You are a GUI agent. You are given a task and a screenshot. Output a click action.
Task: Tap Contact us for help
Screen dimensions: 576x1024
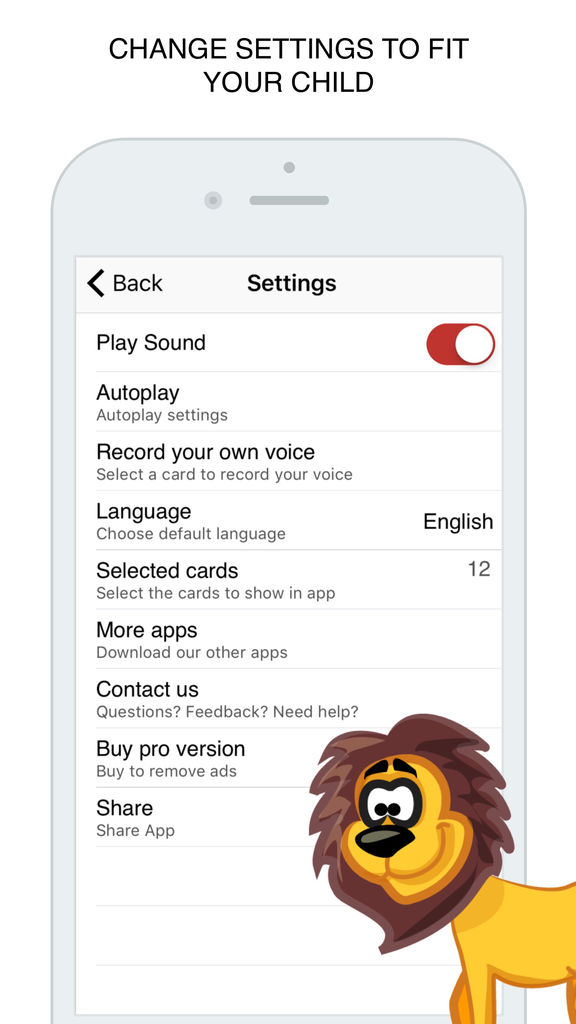click(x=289, y=699)
